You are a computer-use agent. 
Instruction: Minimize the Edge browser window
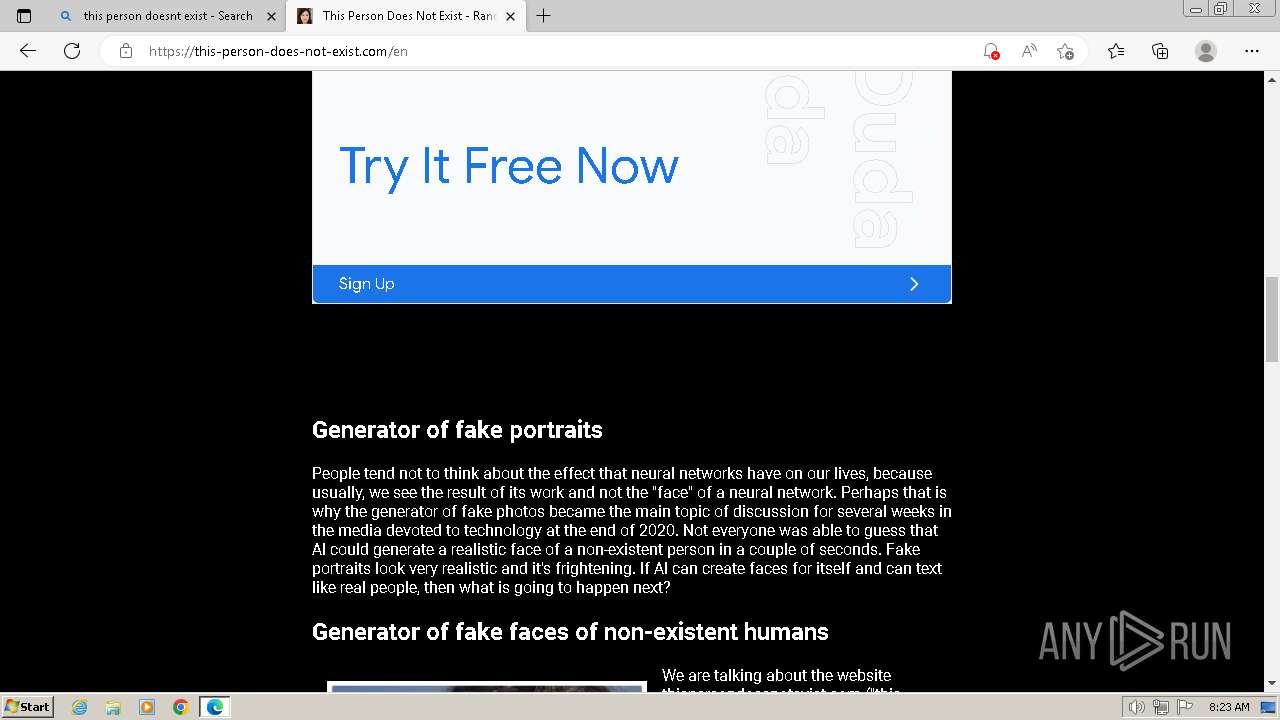point(1196,9)
